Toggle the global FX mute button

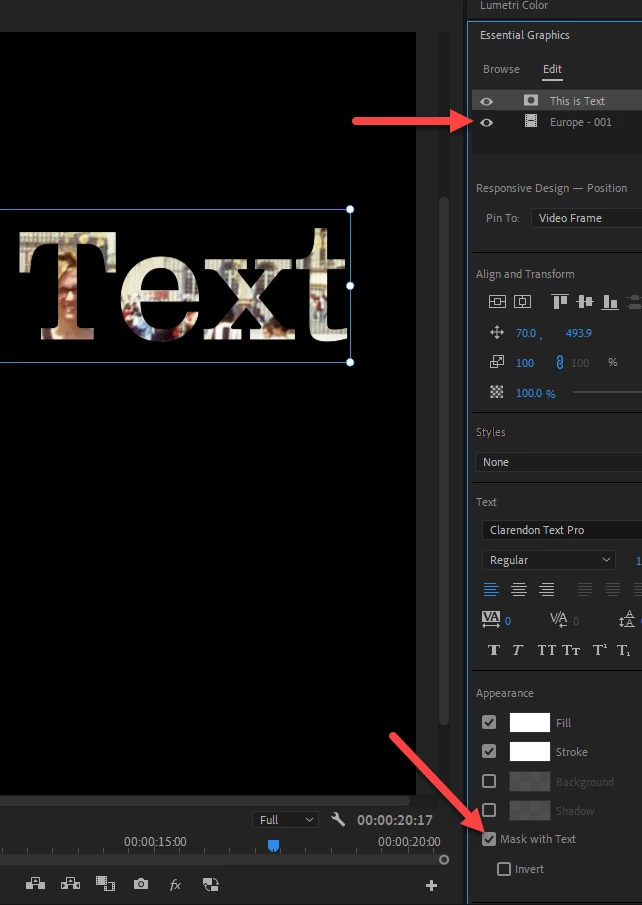click(175, 884)
